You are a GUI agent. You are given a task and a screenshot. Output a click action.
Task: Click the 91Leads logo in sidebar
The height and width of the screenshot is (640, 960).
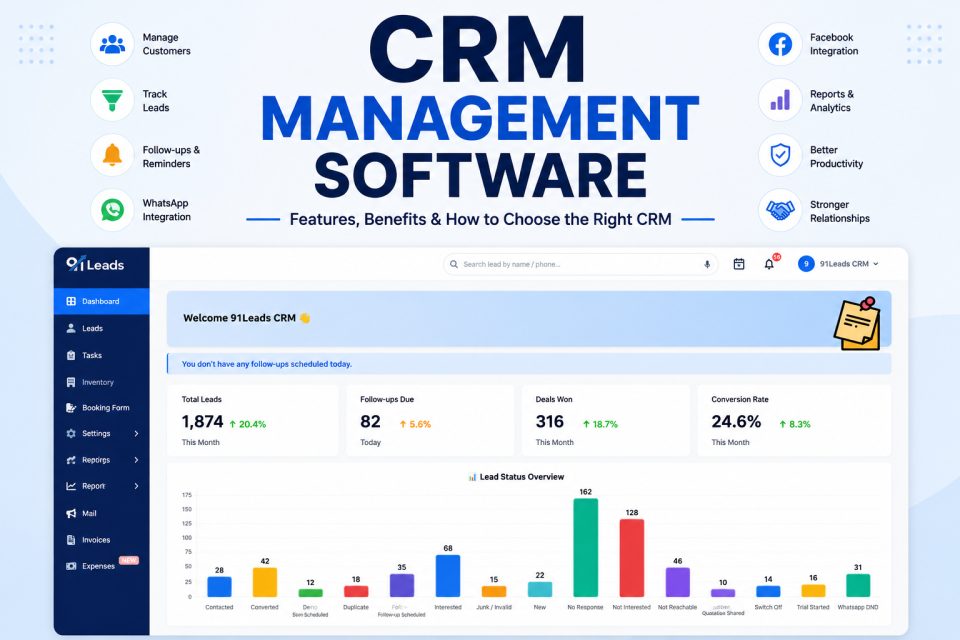95,264
